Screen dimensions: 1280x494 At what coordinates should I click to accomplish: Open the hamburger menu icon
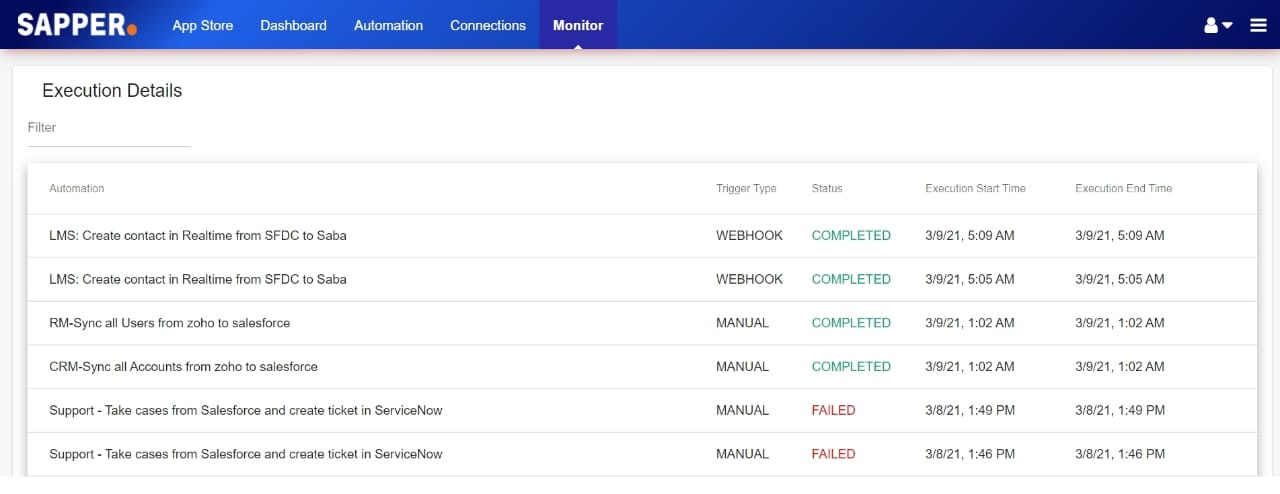click(1259, 25)
